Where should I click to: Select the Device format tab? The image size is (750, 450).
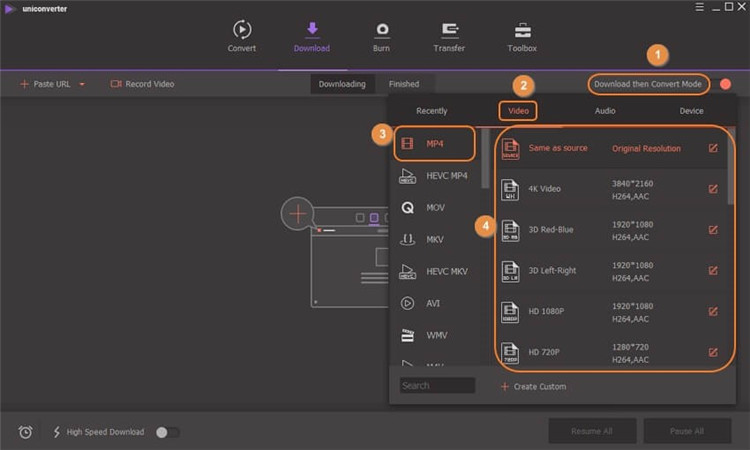click(691, 111)
